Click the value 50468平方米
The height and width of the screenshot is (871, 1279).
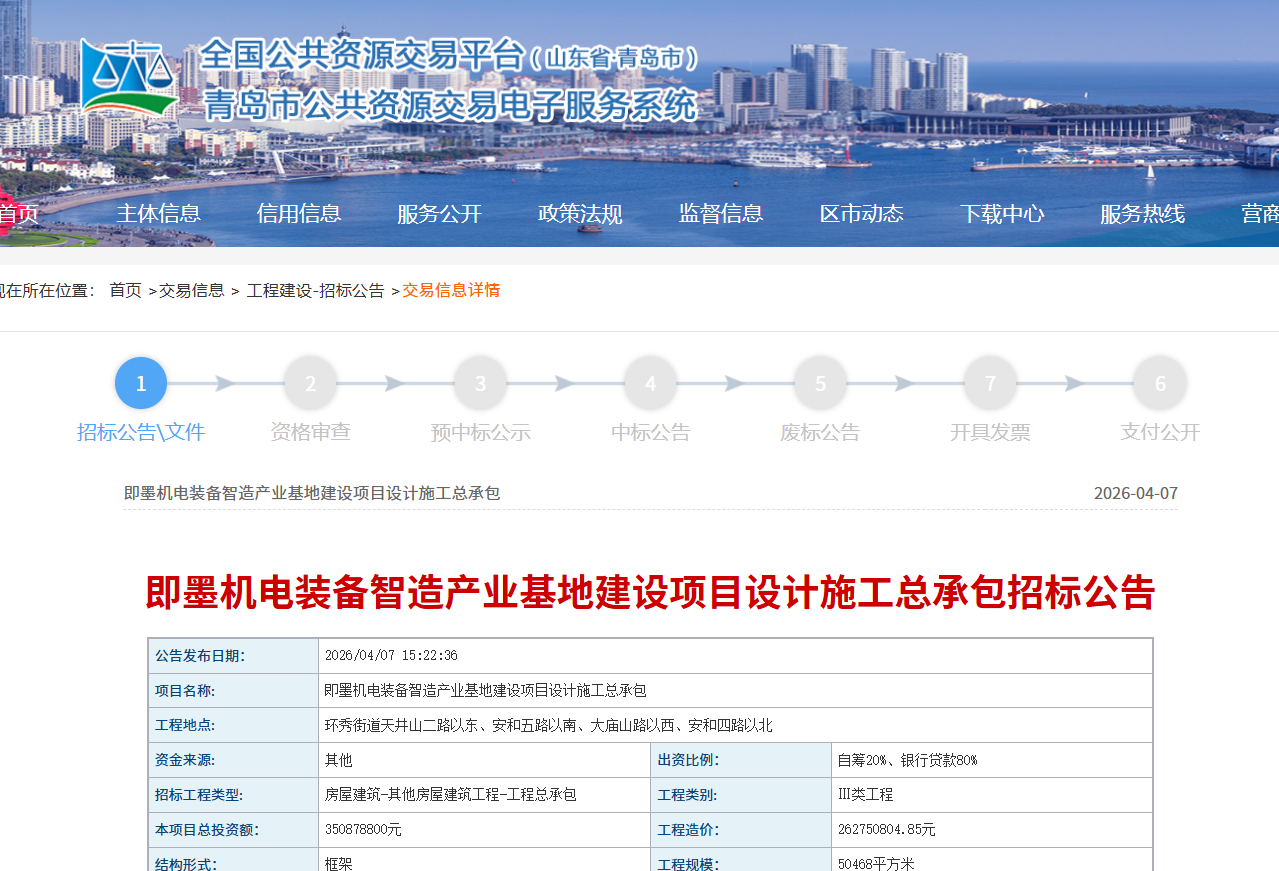pos(876,863)
